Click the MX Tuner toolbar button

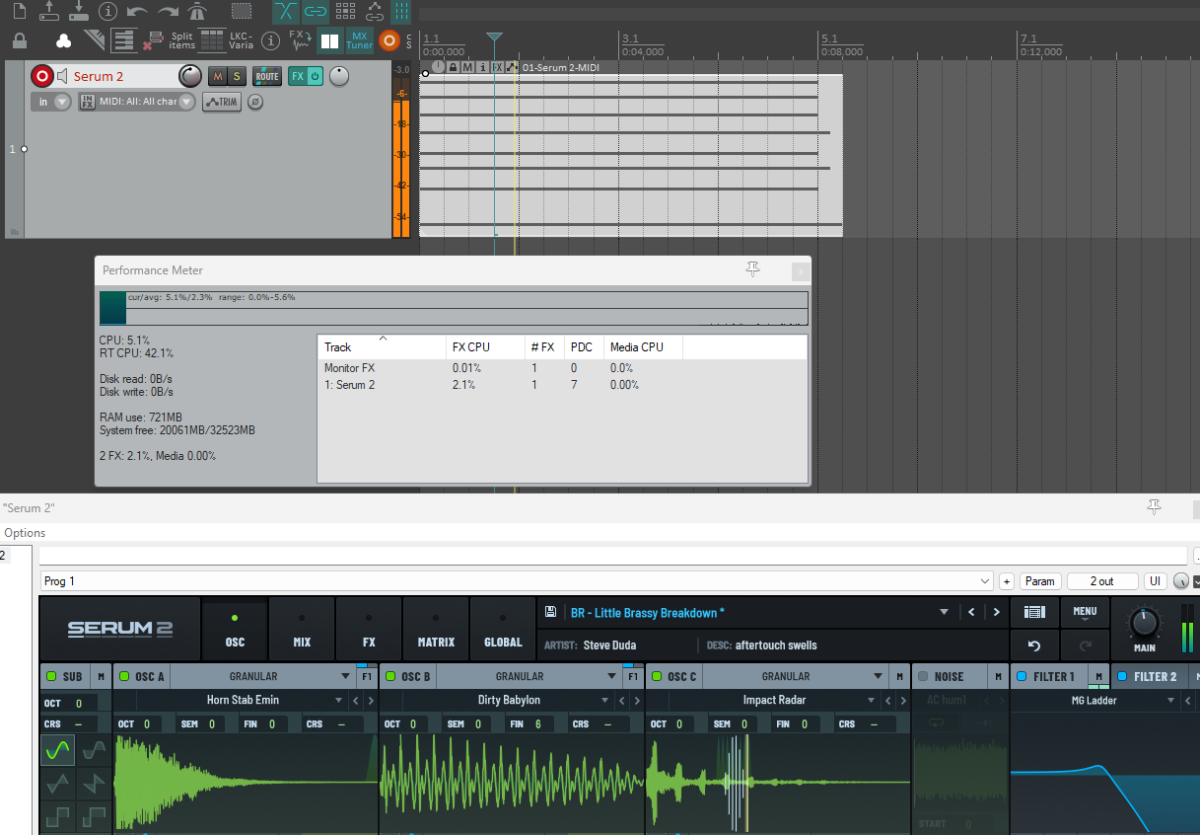(360, 41)
